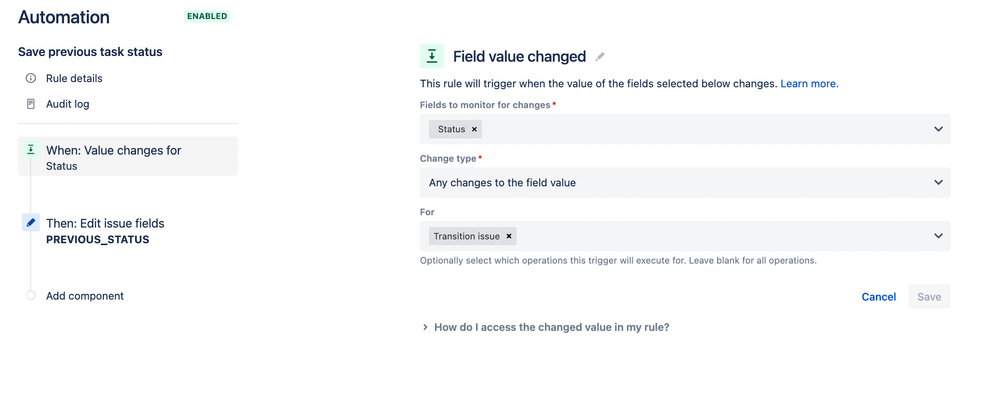
Task: Click the pencil icon beside Field value changed
Action: [x=600, y=57]
